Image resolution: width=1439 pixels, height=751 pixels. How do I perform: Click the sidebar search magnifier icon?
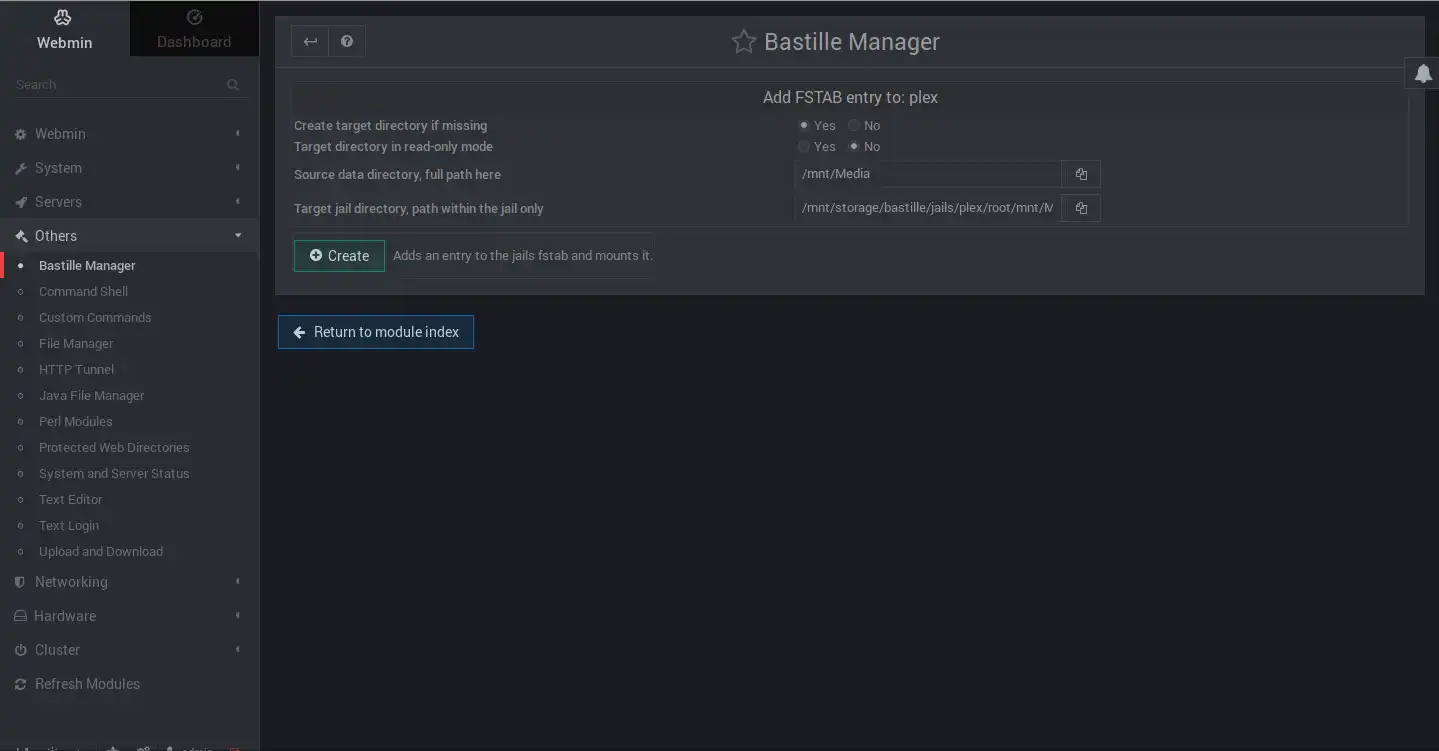point(233,85)
